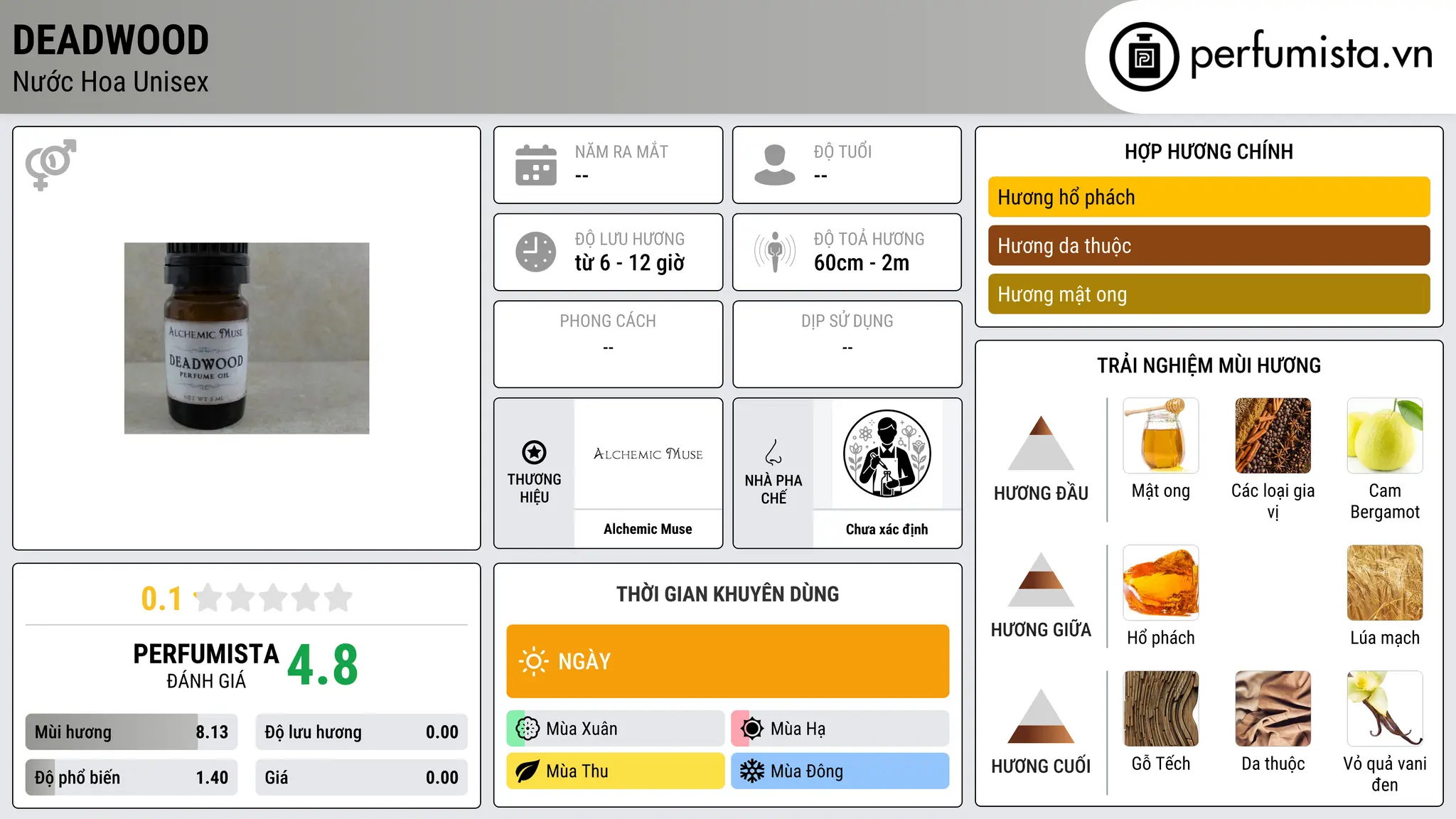Click the DEADWOOD title heading
The image size is (1456, 819).
tap(111, 40)
